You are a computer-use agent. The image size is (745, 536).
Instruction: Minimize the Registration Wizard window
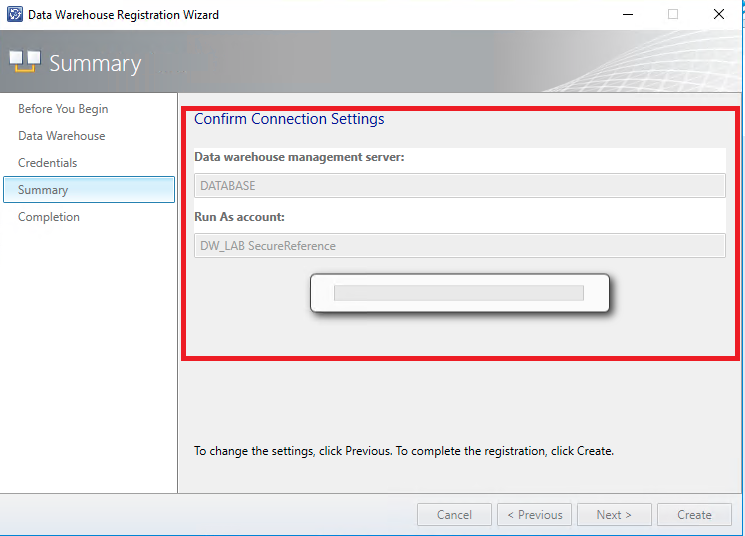pyautogui.click(x=627, y=15)
